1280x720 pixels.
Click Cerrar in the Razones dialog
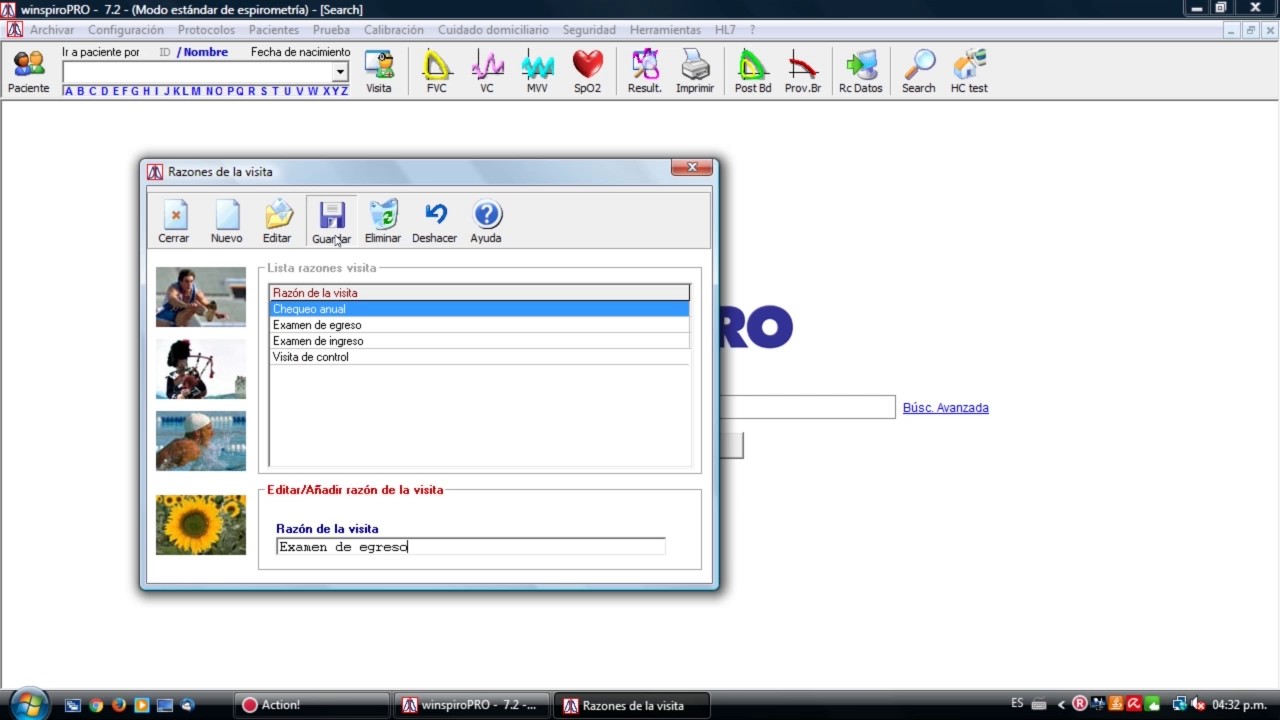point(174,221)
